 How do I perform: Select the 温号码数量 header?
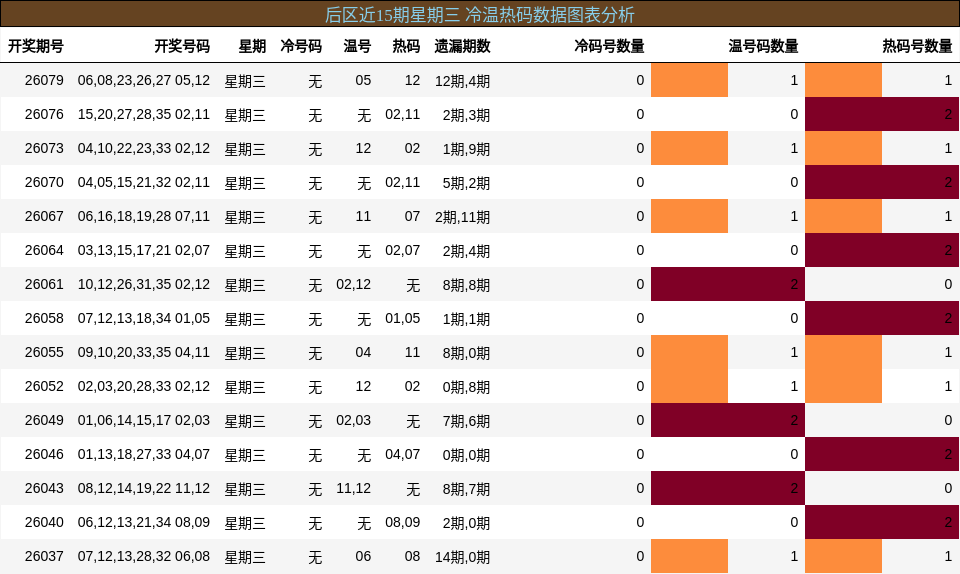pos(763,46)
